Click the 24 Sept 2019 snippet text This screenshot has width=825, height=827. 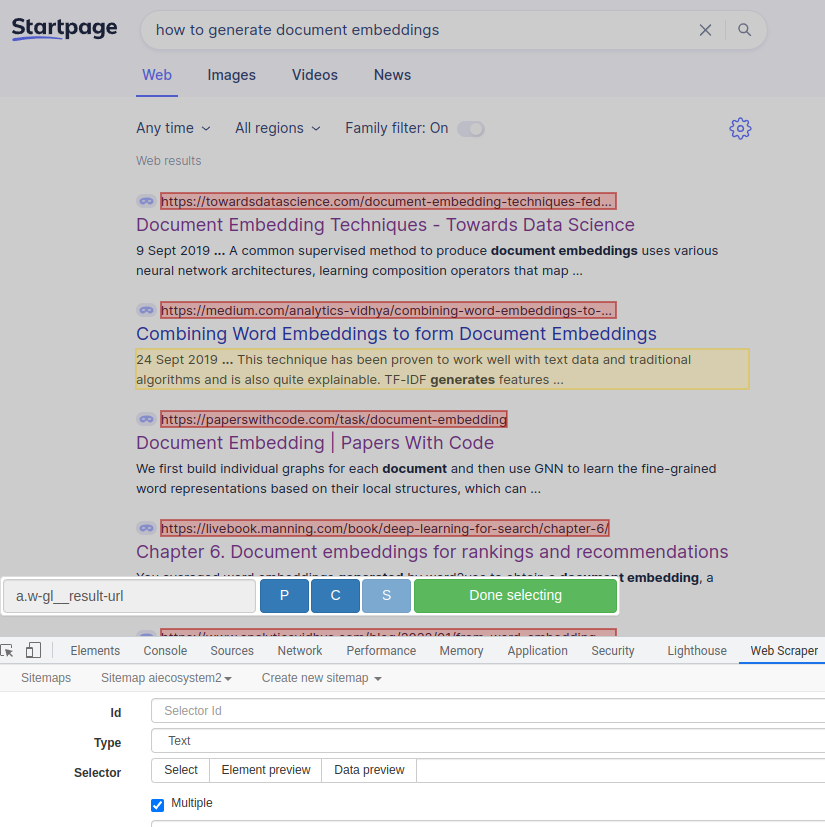[442, 369]
